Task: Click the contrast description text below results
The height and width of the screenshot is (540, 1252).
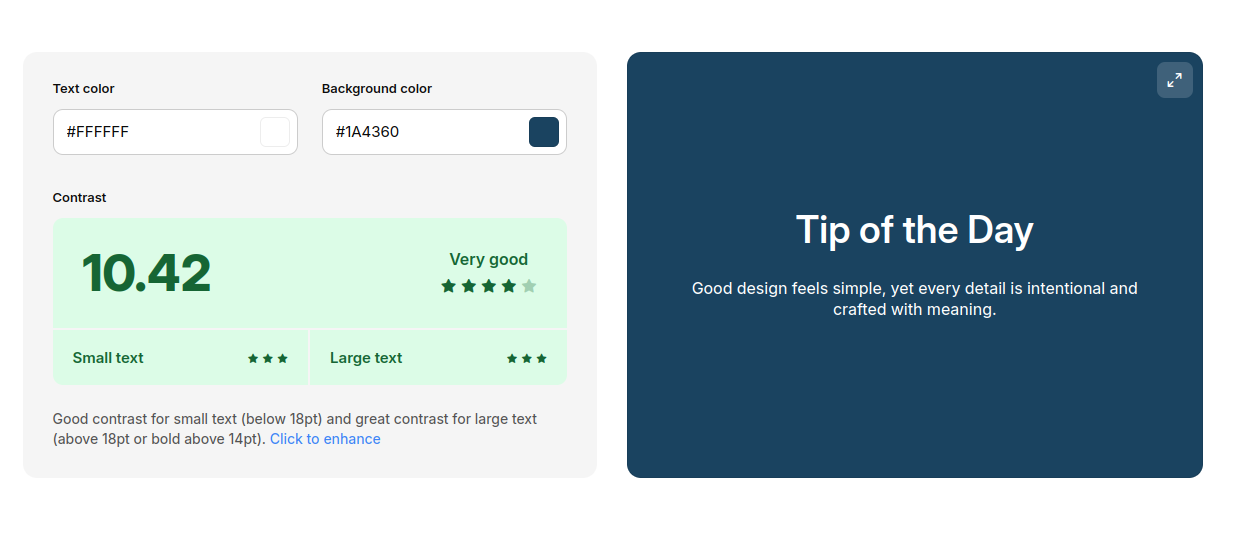Action: click(295, 420)
